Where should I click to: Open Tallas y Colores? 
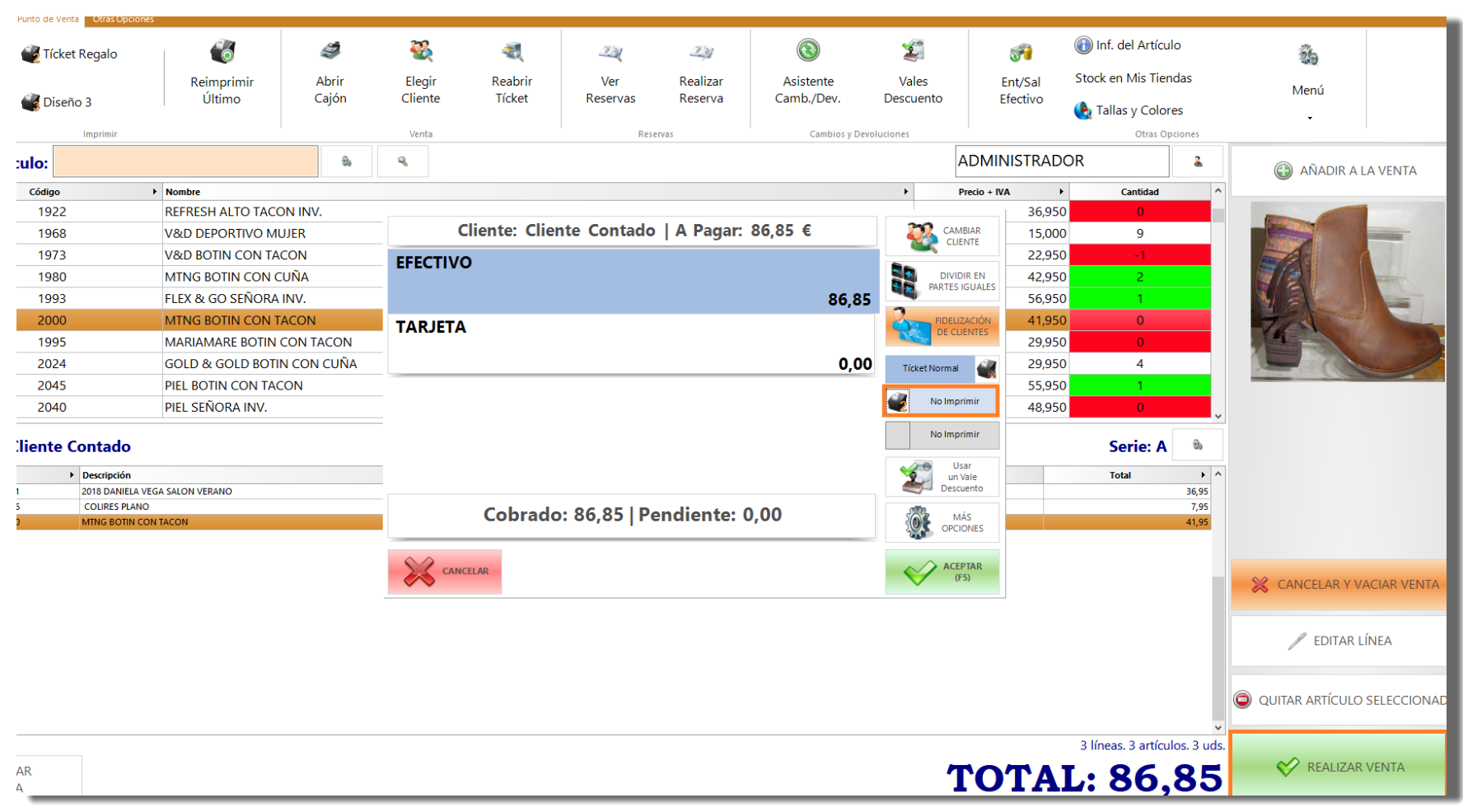point(1129,110)
